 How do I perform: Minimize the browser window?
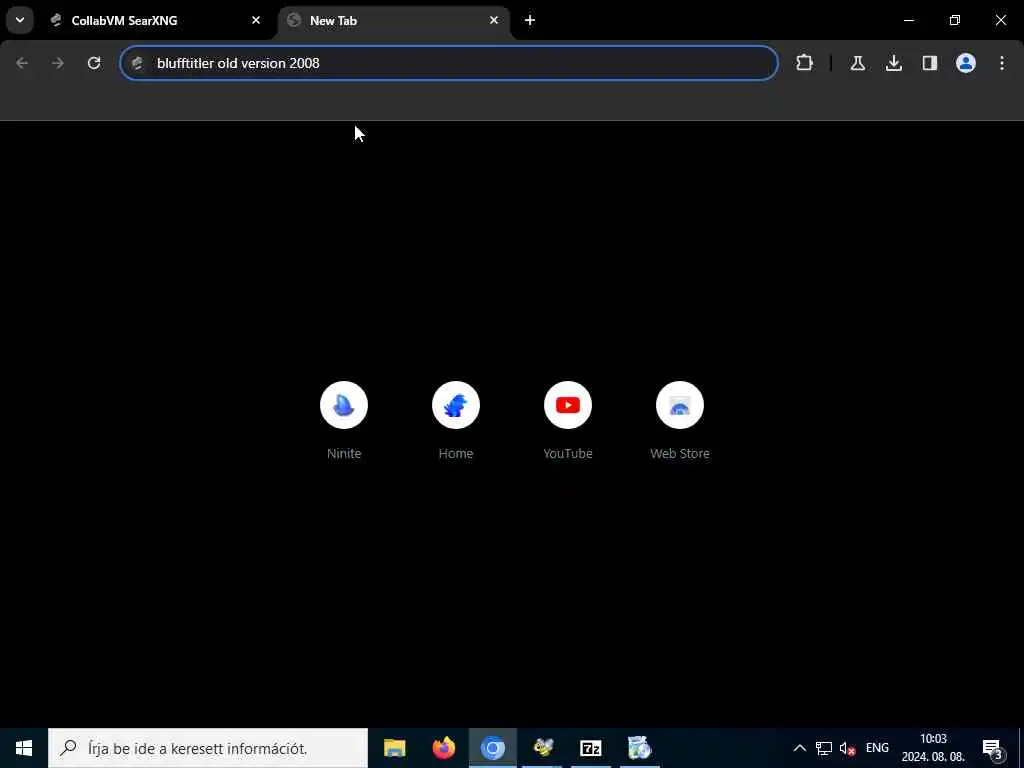pos(908,20)
